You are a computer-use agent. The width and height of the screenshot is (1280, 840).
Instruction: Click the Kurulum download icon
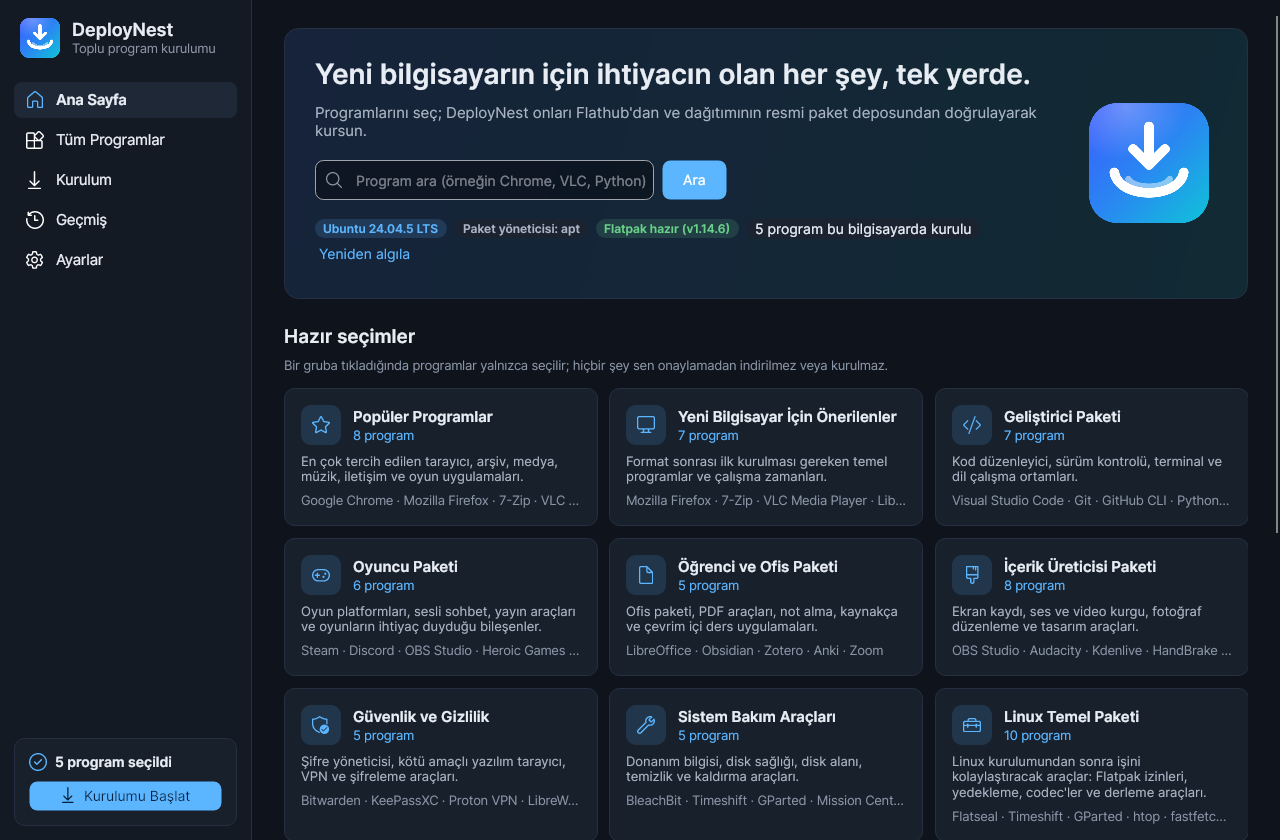pos(35,180)
